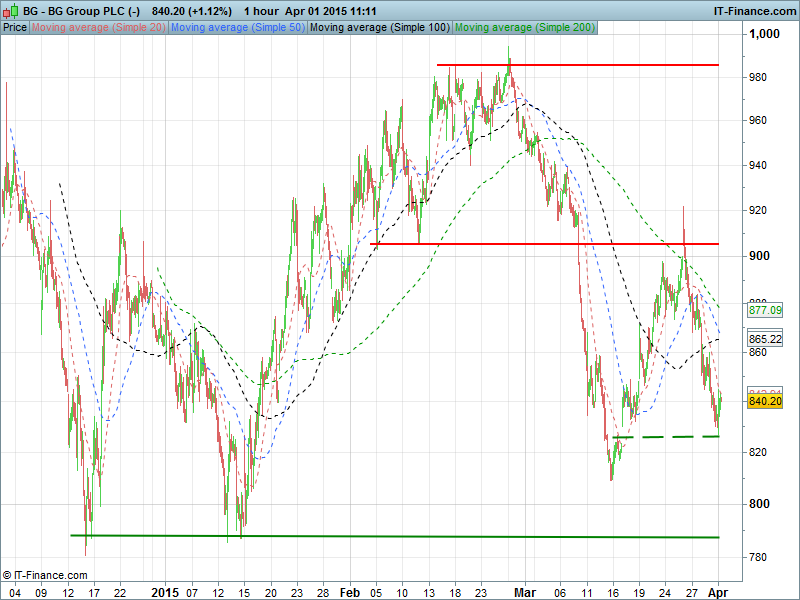
Task: Click the yellow 840.20 current price tag
Action: point(765,401)
